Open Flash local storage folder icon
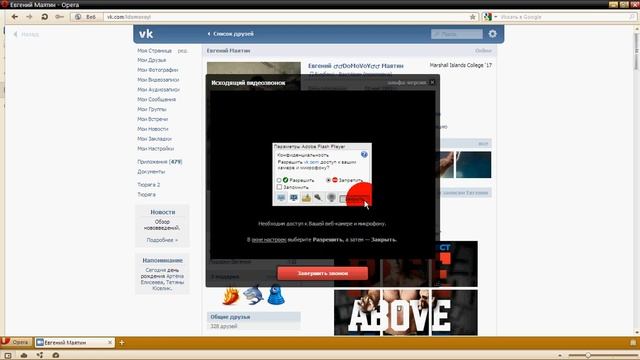Screen dimensions: 640x360 pos(306,198)
